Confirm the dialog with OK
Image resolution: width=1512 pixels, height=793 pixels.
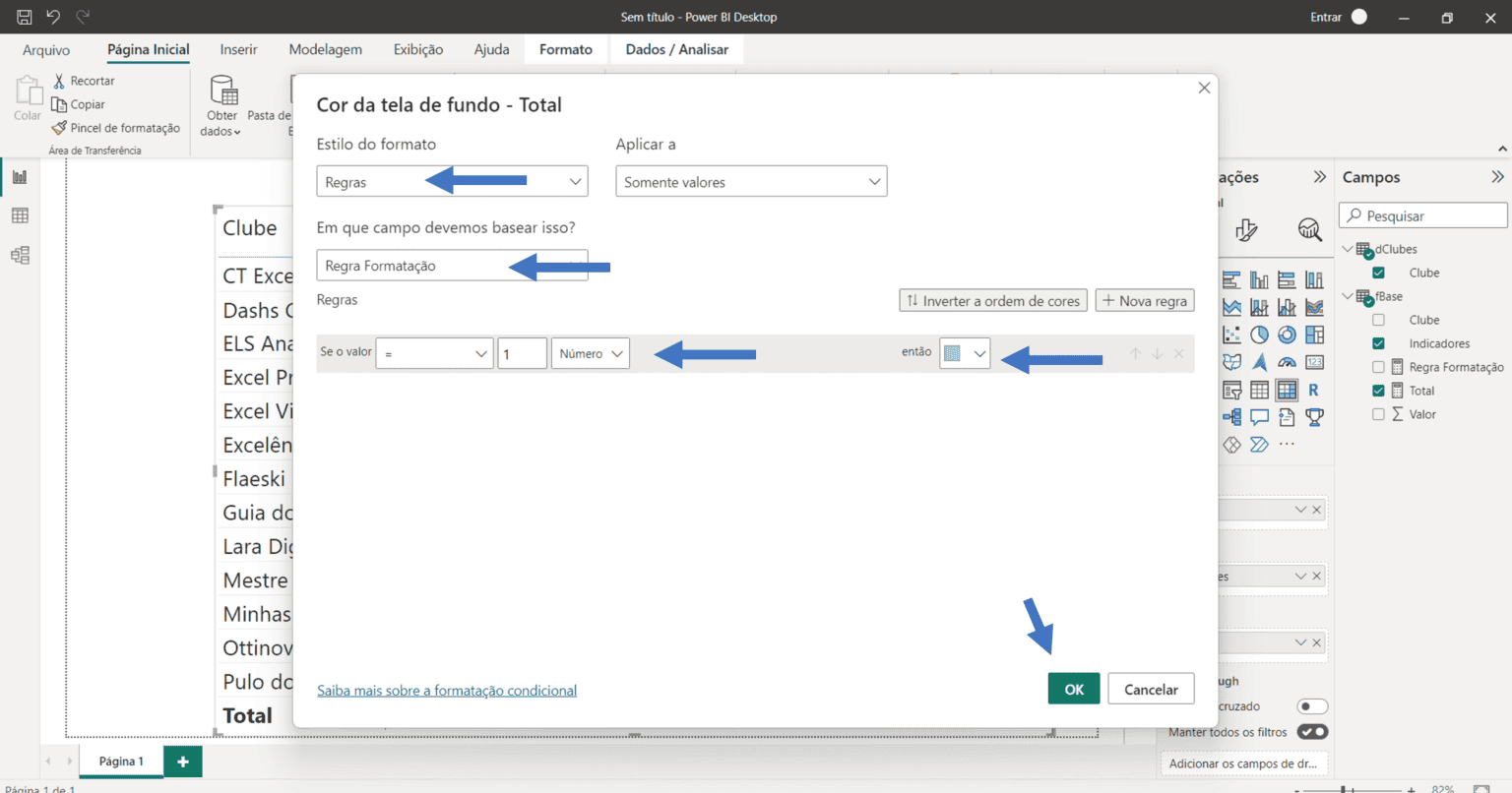click(1073, 689)
